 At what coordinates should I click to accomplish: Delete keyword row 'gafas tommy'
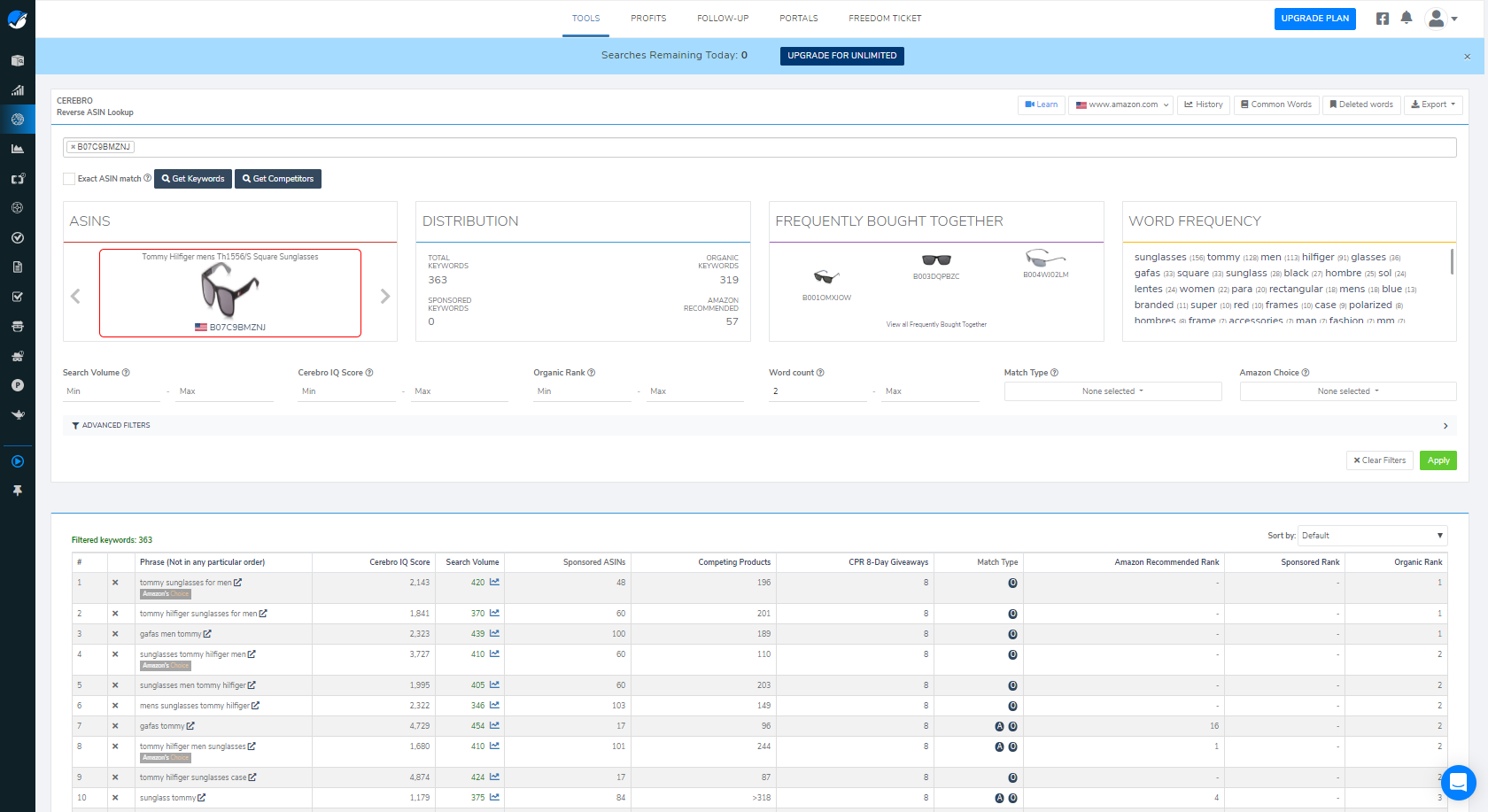pos(115,726)
